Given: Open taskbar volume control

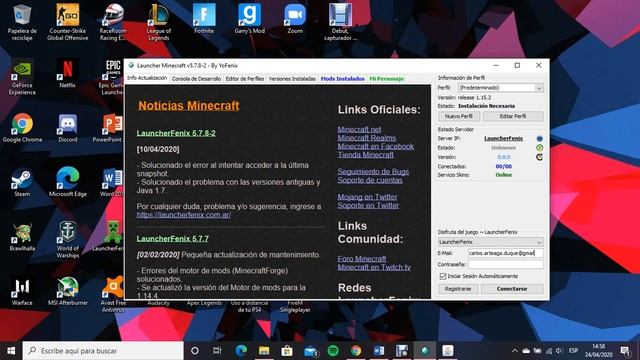Looking at the screenshot, I should coord(559,351).
